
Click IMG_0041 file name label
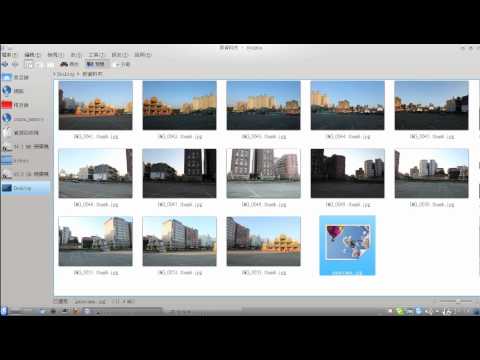96,137
